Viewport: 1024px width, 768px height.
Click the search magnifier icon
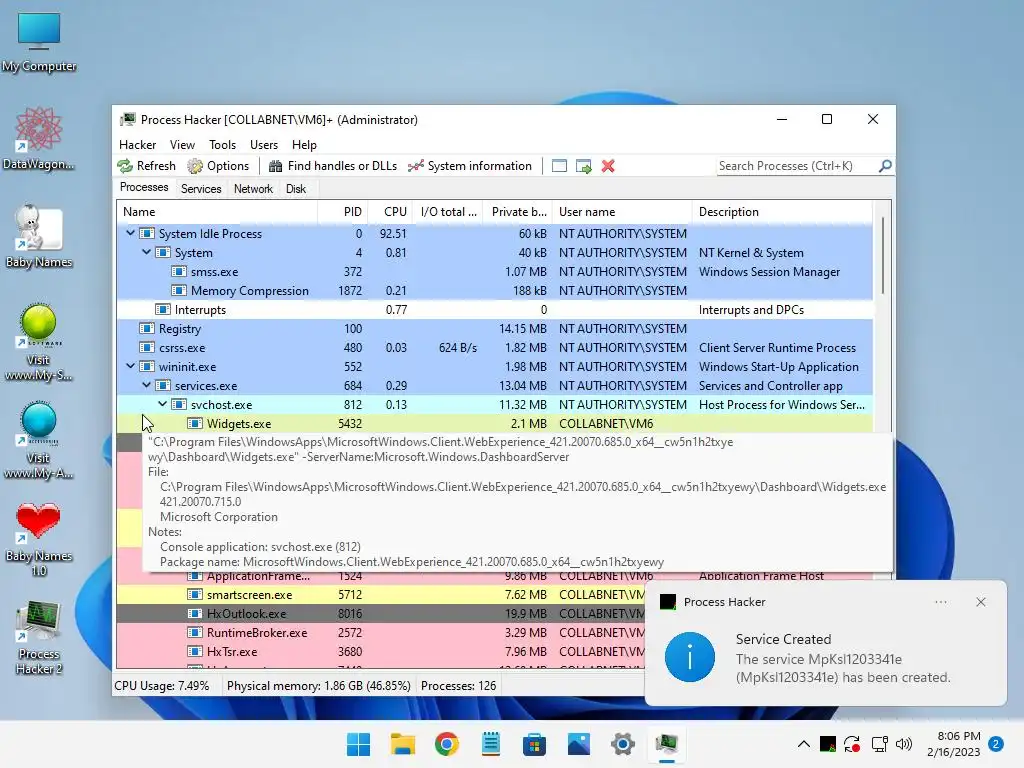tap(885, 166)
